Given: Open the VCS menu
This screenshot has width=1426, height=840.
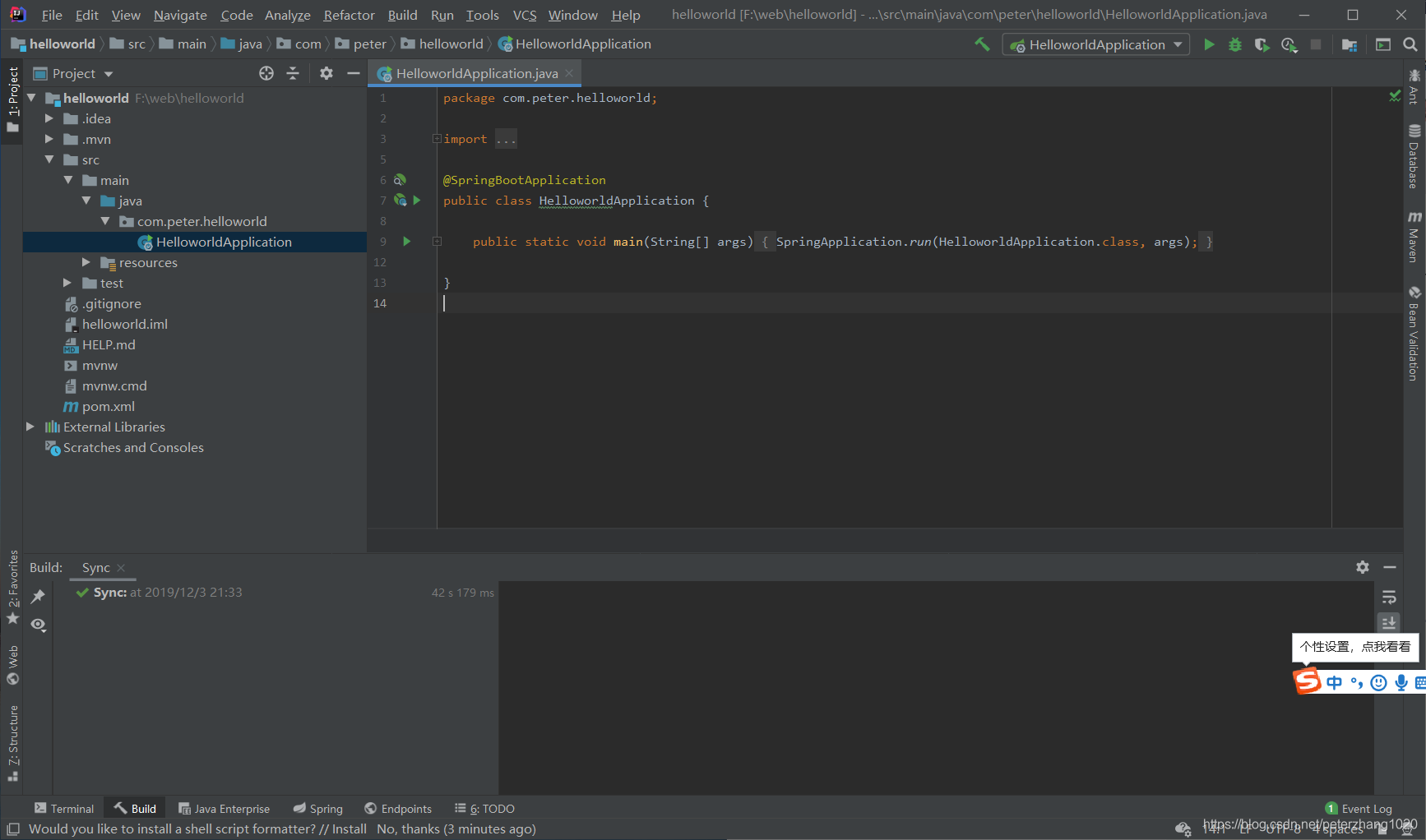Looking at the screenshot, I should (524, 15).
